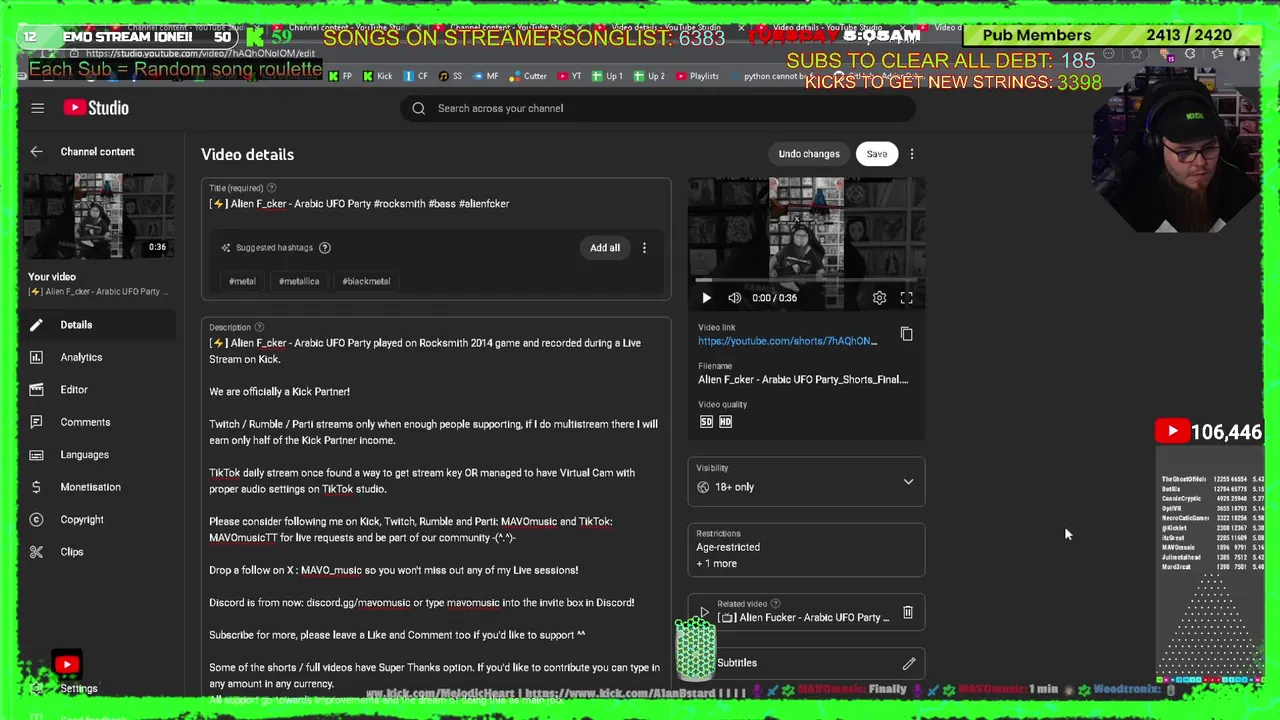1280x720 pixels.
Task: Open the Up 1 bookmark
Action: [x=607, y=76]
